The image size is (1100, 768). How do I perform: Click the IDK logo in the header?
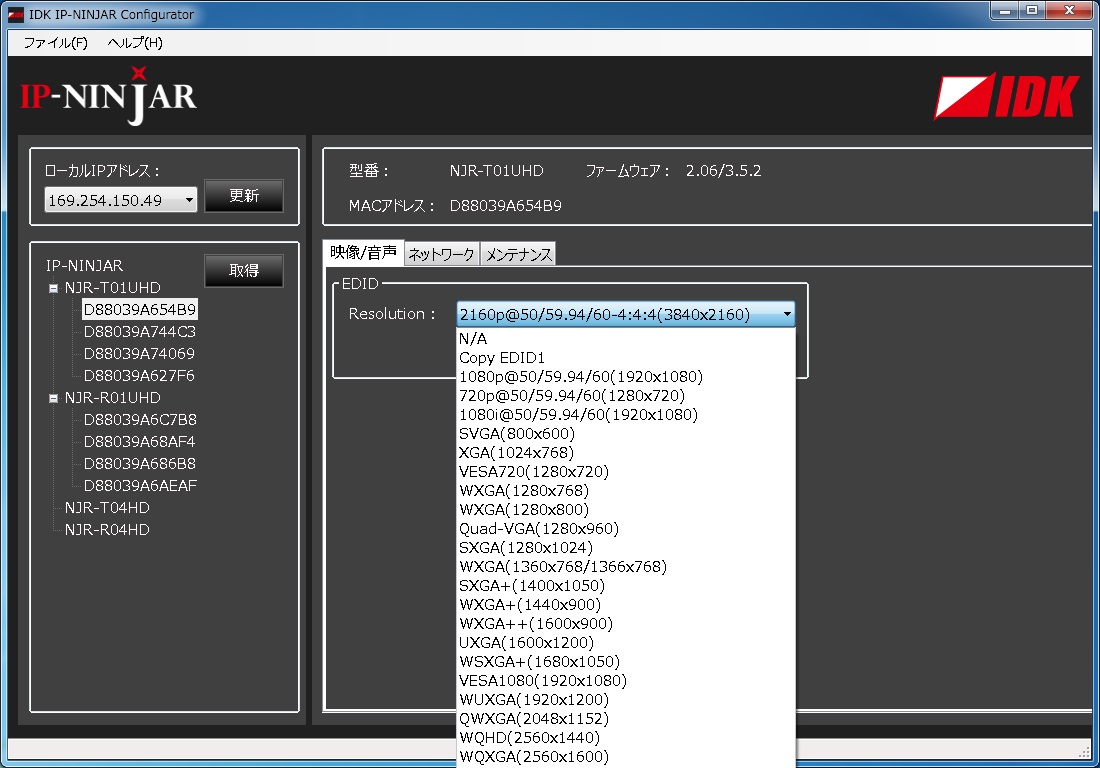coord(1006,97)
